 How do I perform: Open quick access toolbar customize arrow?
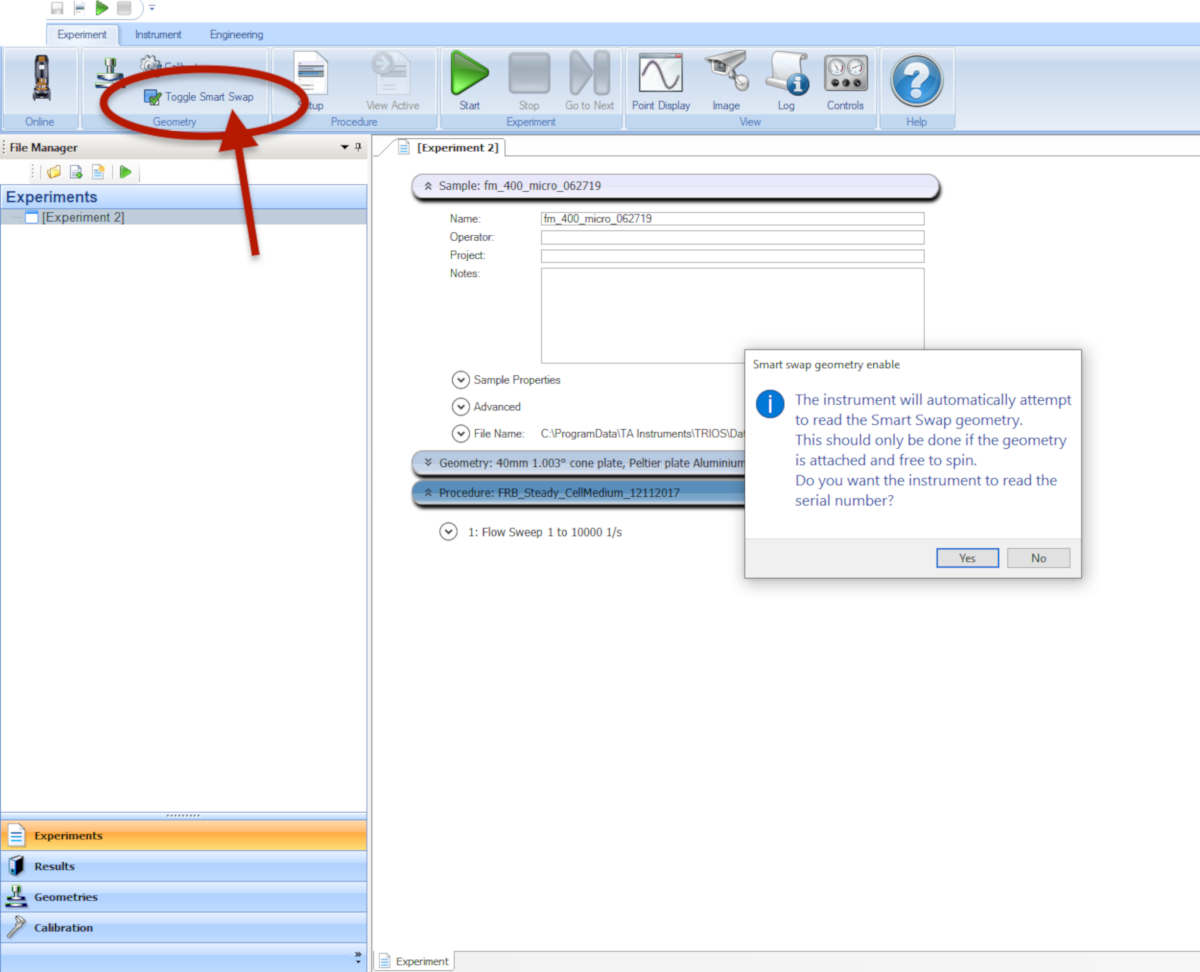pos(152,8)
